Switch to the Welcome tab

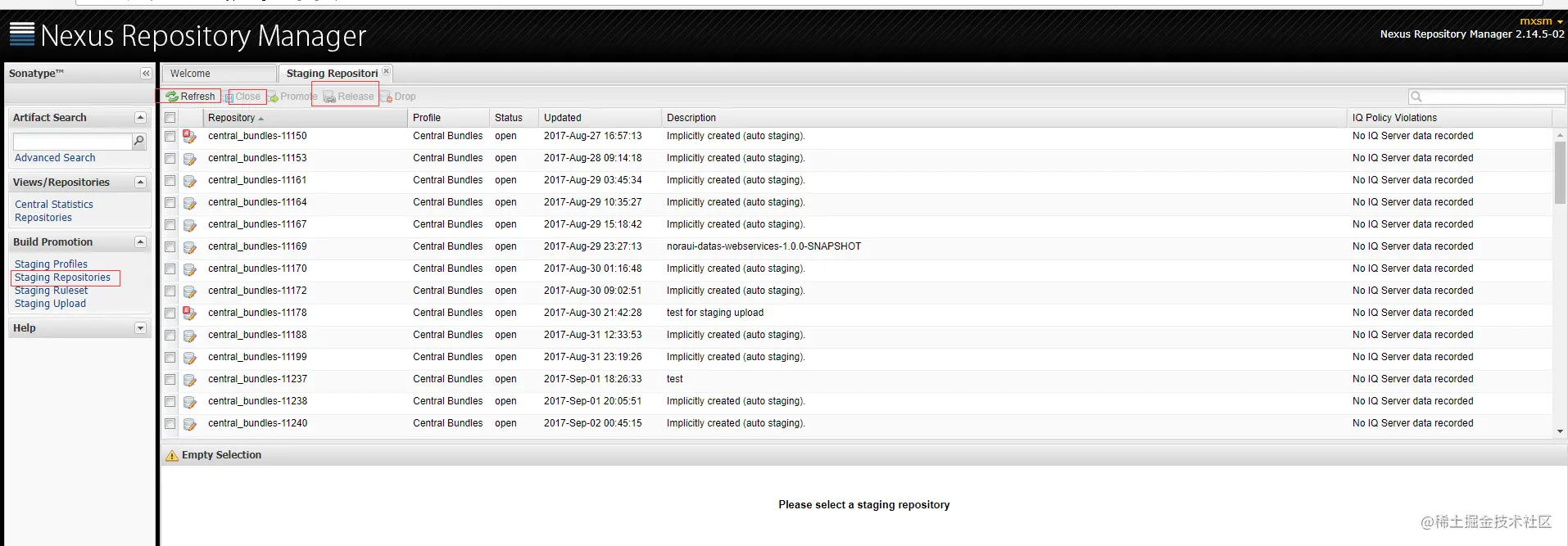point(219,74)
